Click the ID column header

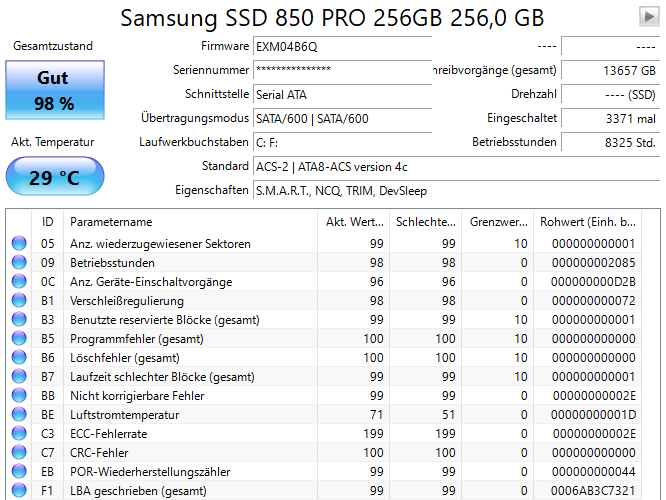pyautogui.click(x=48, y=222)
